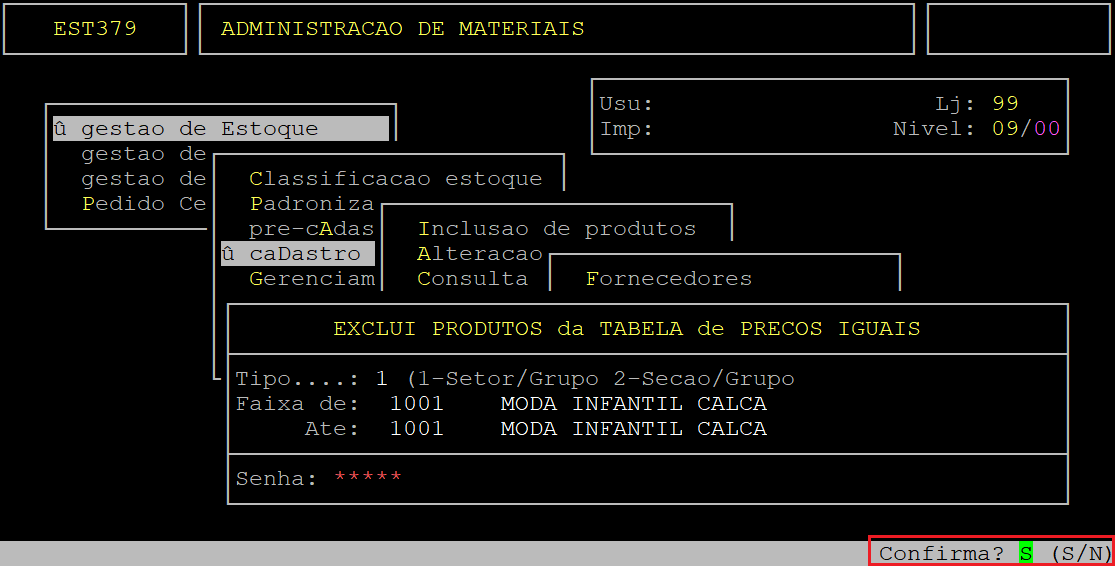The height and width of the screenshot is (566, 1115).
Task: Select the 'pre-cAdas' menu entry
Action: pyautogui.click(x=311, y=229)
